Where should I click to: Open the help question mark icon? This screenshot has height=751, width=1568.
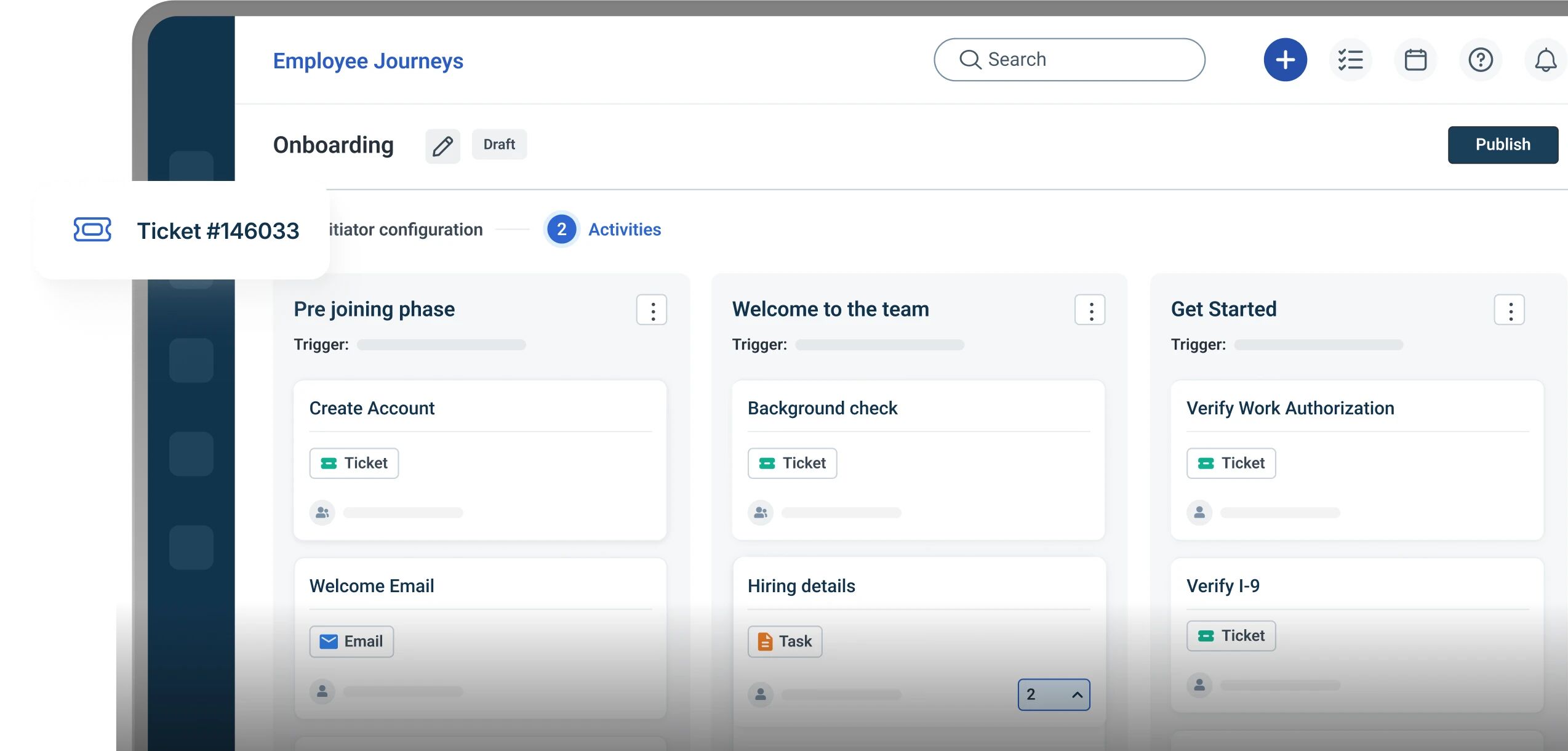coord(1481,60)
